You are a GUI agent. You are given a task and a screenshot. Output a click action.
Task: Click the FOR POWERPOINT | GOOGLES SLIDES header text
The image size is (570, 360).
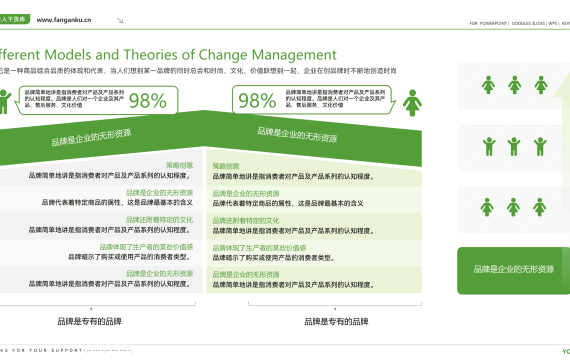(519, 23)
